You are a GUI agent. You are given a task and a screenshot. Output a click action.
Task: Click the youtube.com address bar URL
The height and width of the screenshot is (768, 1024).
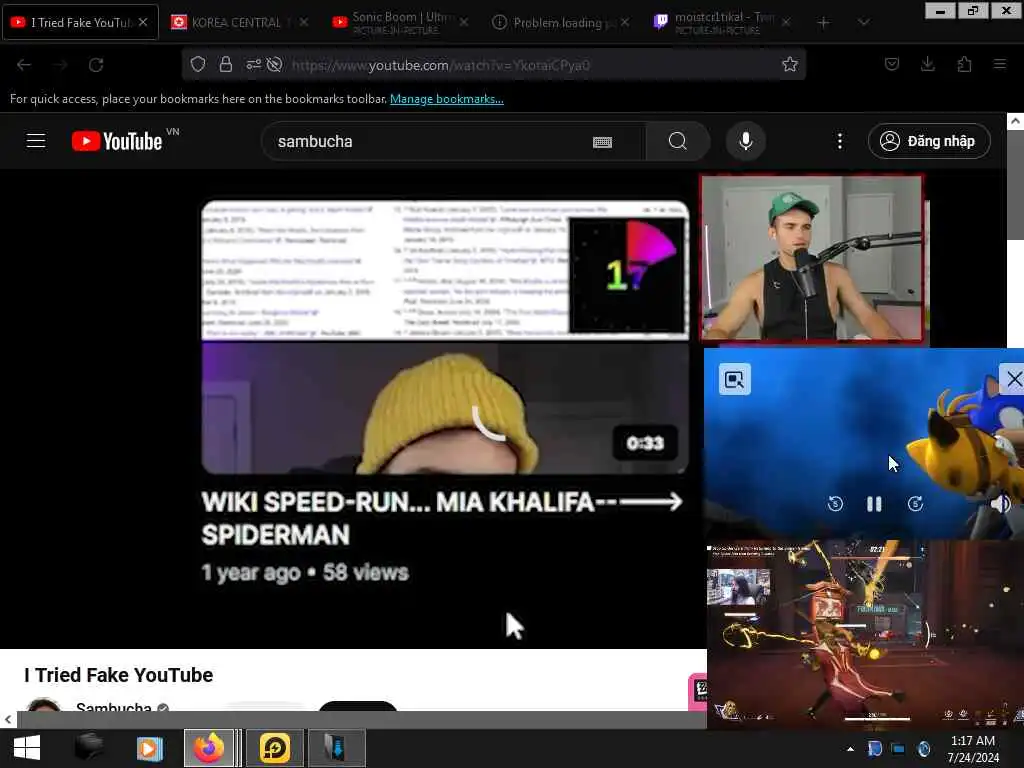441,65
